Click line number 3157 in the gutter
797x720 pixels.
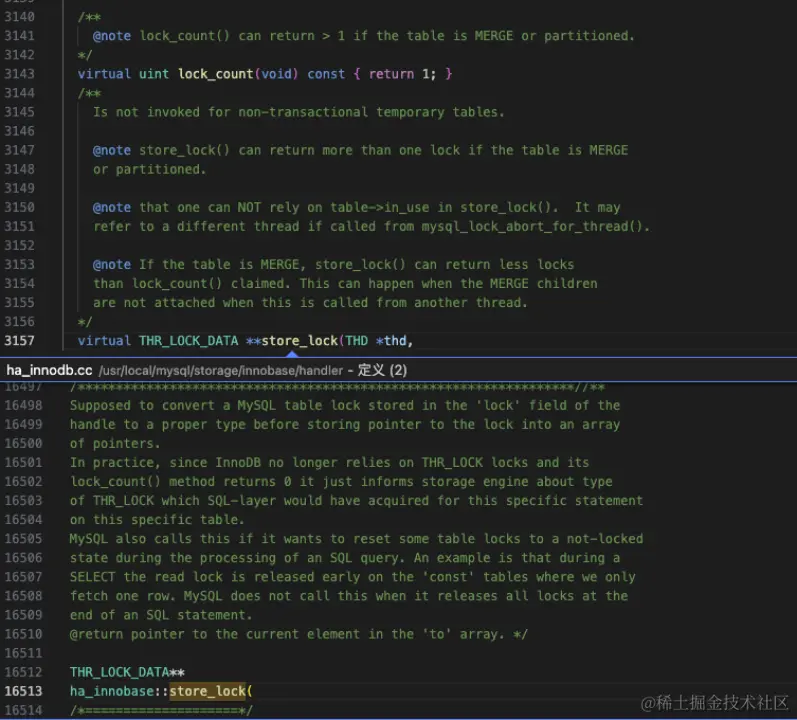point(19,341)
